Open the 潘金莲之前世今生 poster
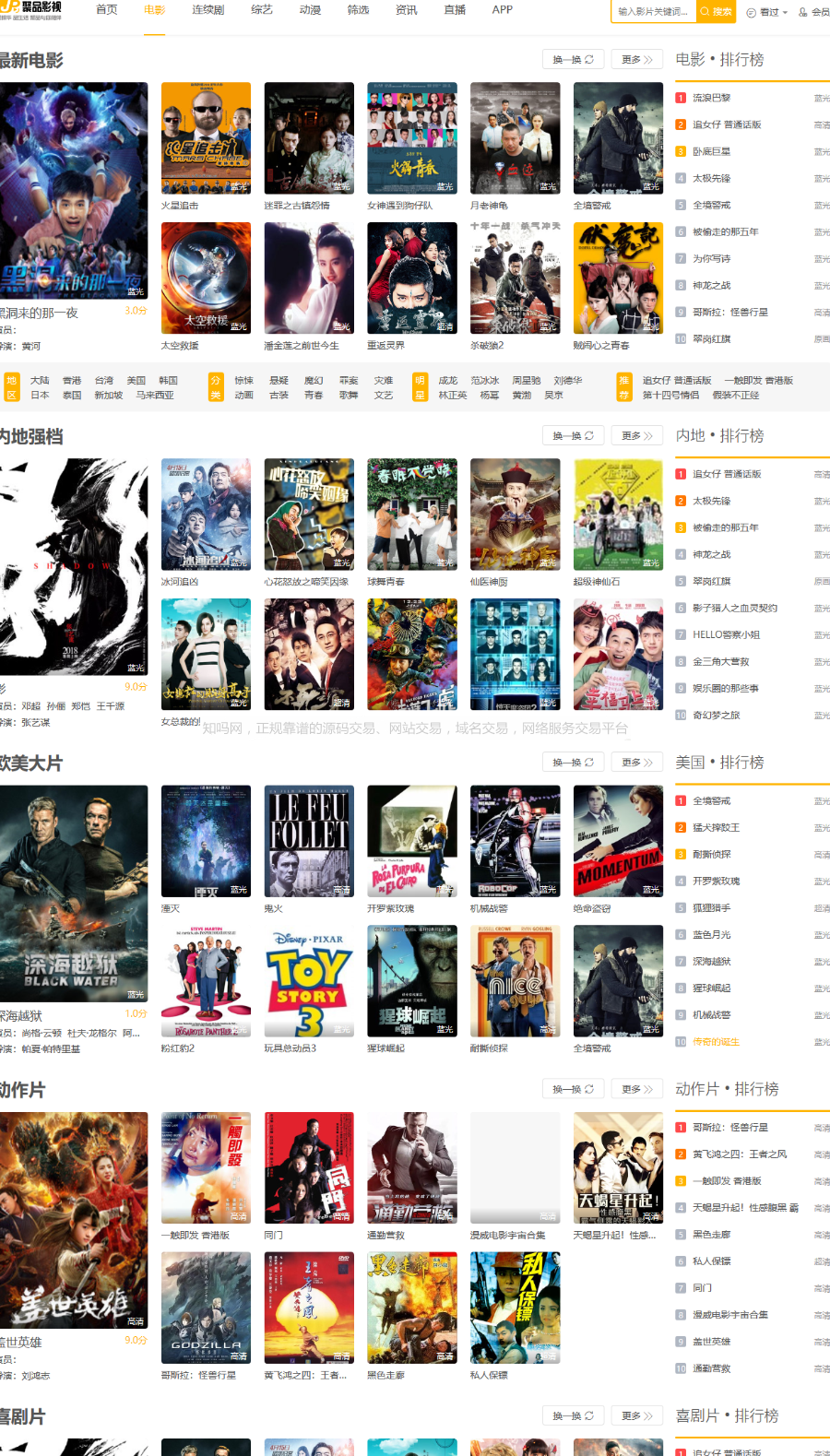The height and width of the screenshot is (1456, 830). coord(309,278)
